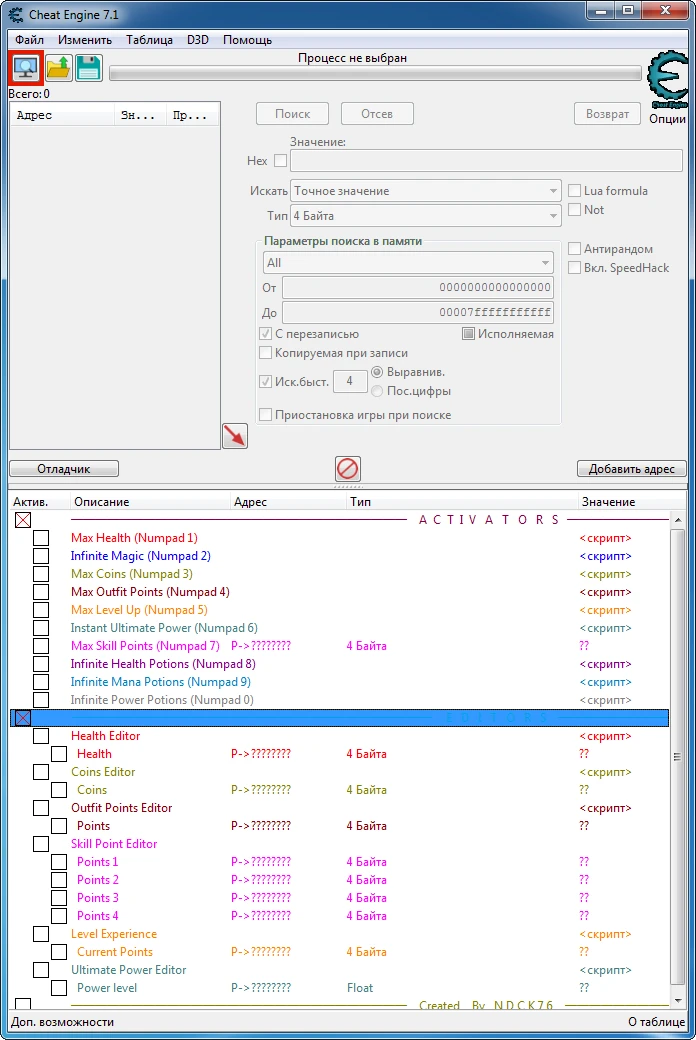Image resolution: width=696 pixels, height=1040 pixels.
Task: Click the Возврат button
Action: pyautogui.click(x=607, y=113)
